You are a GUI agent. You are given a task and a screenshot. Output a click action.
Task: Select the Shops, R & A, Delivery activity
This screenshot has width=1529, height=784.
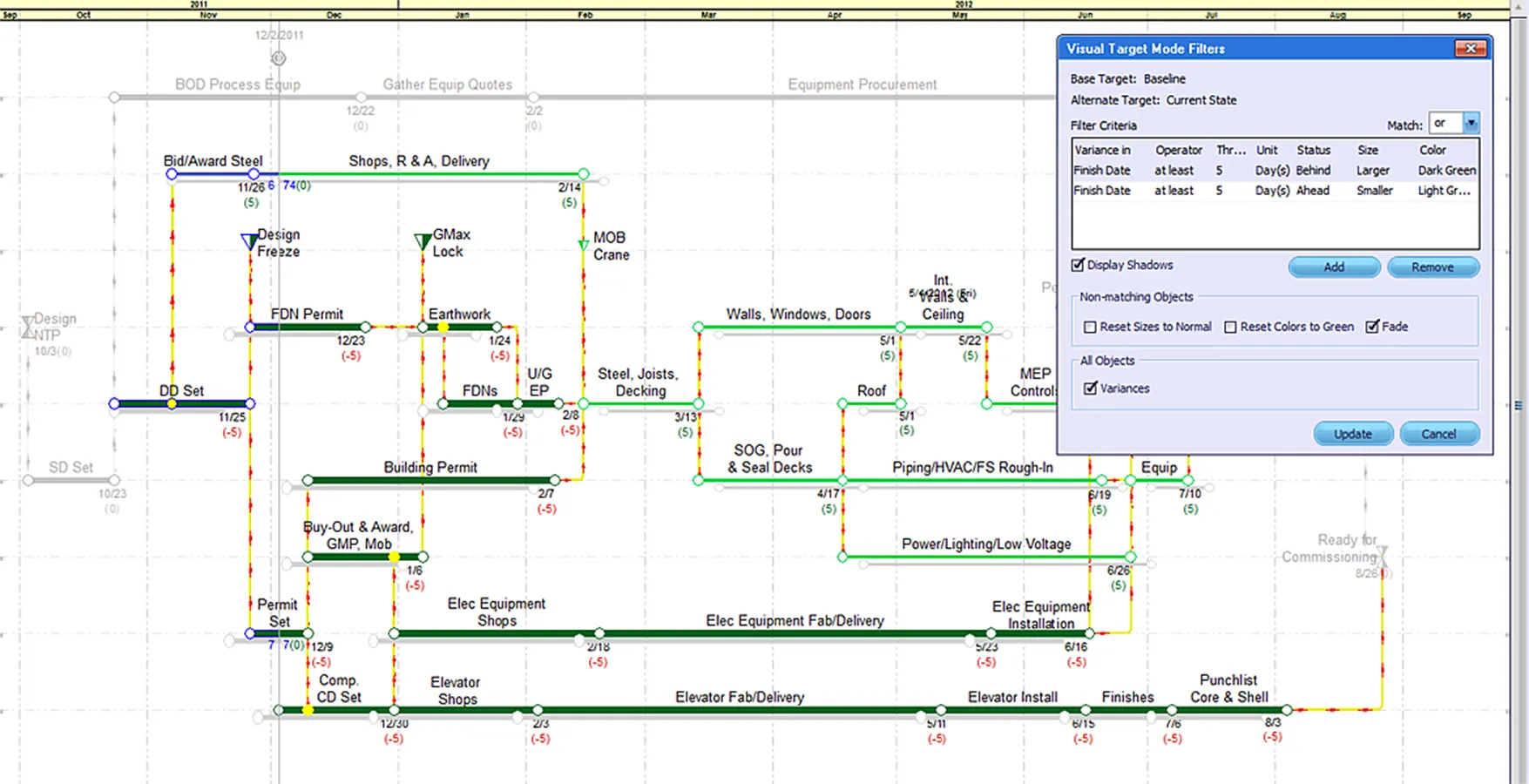coord(419,161)
